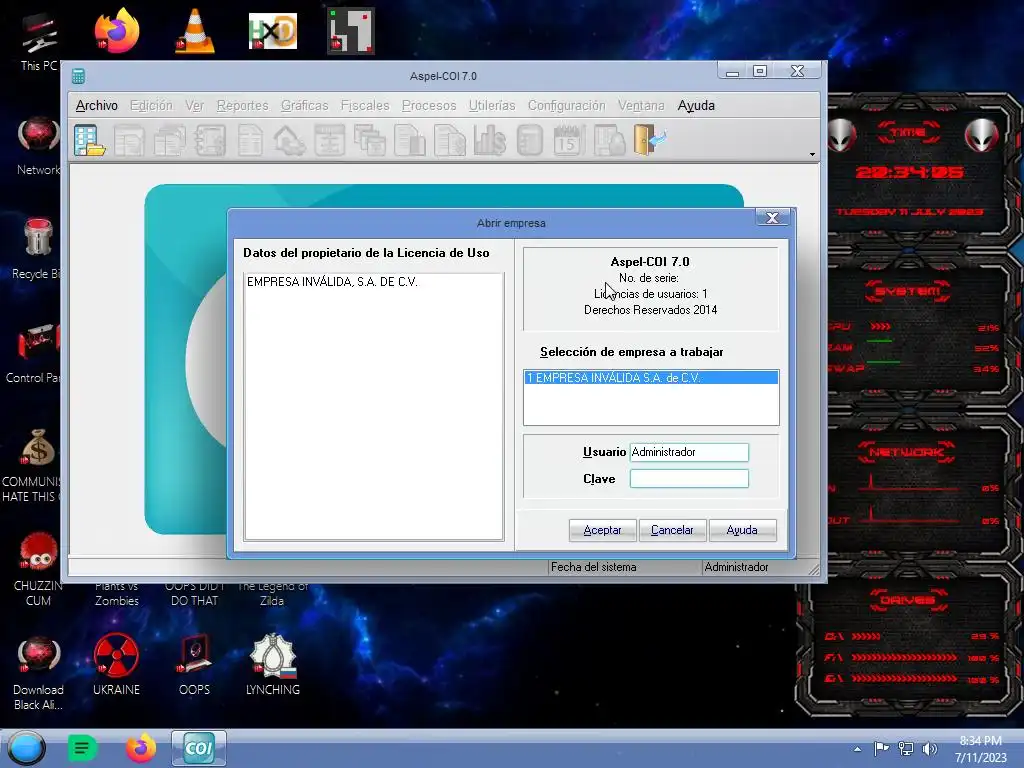
Task: Click the Aceptar button
Action: click(602, 530)
